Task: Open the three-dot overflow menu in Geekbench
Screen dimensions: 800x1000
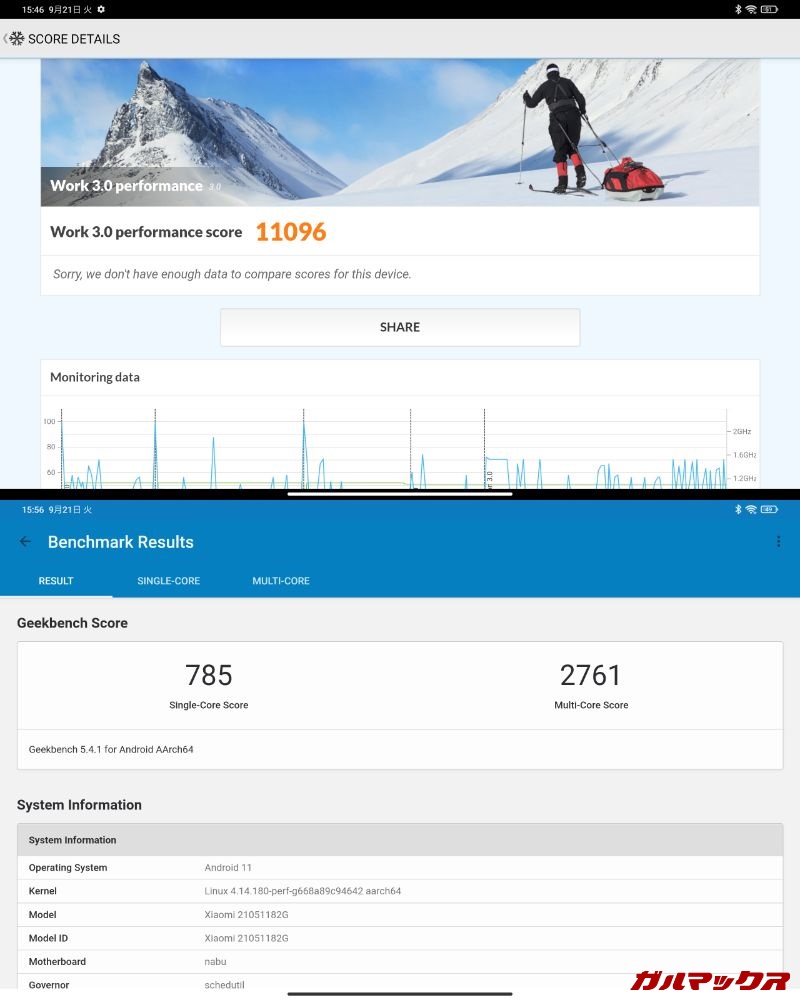Action: pyautogui.click(x=778, y=542)
